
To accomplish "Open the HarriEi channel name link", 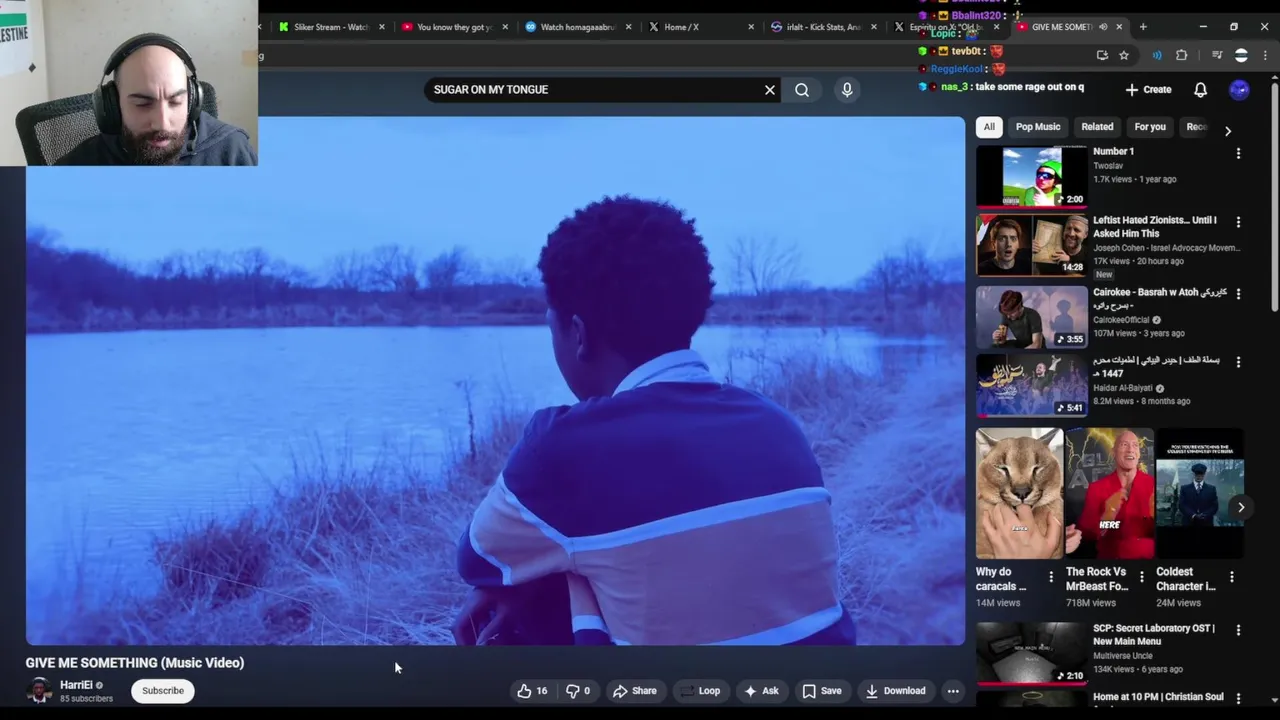I will [x=76, y=685].
